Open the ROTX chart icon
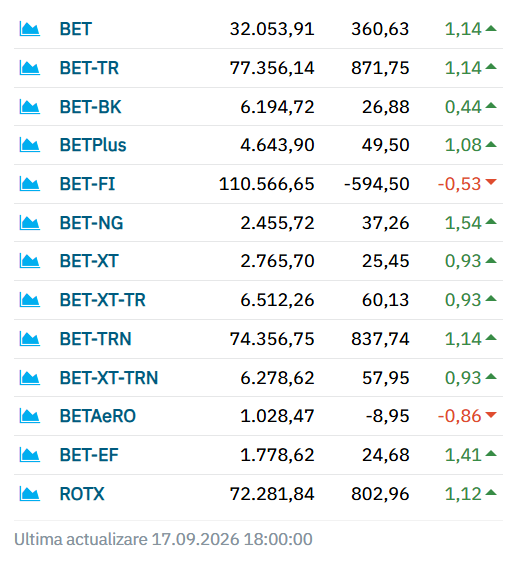The height and width of the screenshot is (565, 512). click(30, 494)
